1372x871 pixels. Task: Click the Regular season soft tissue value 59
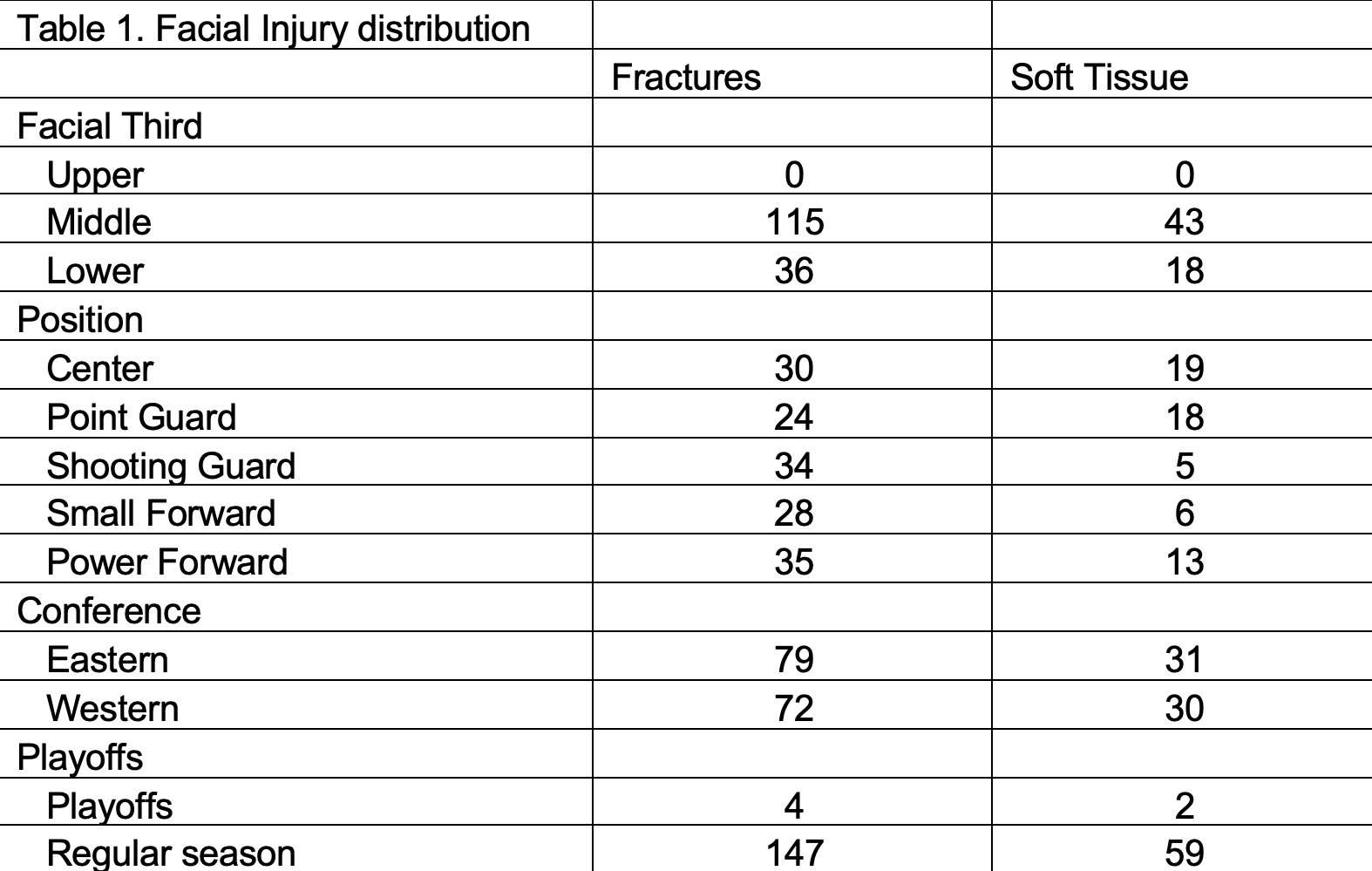tap(1184, 853)
